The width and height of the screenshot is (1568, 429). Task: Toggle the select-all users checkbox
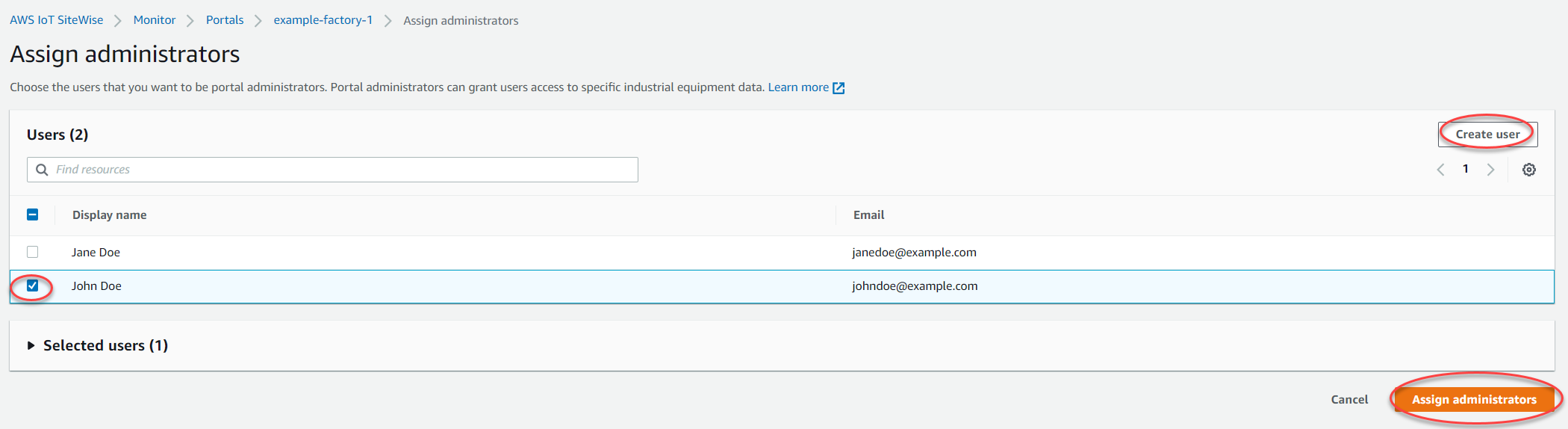33,215
